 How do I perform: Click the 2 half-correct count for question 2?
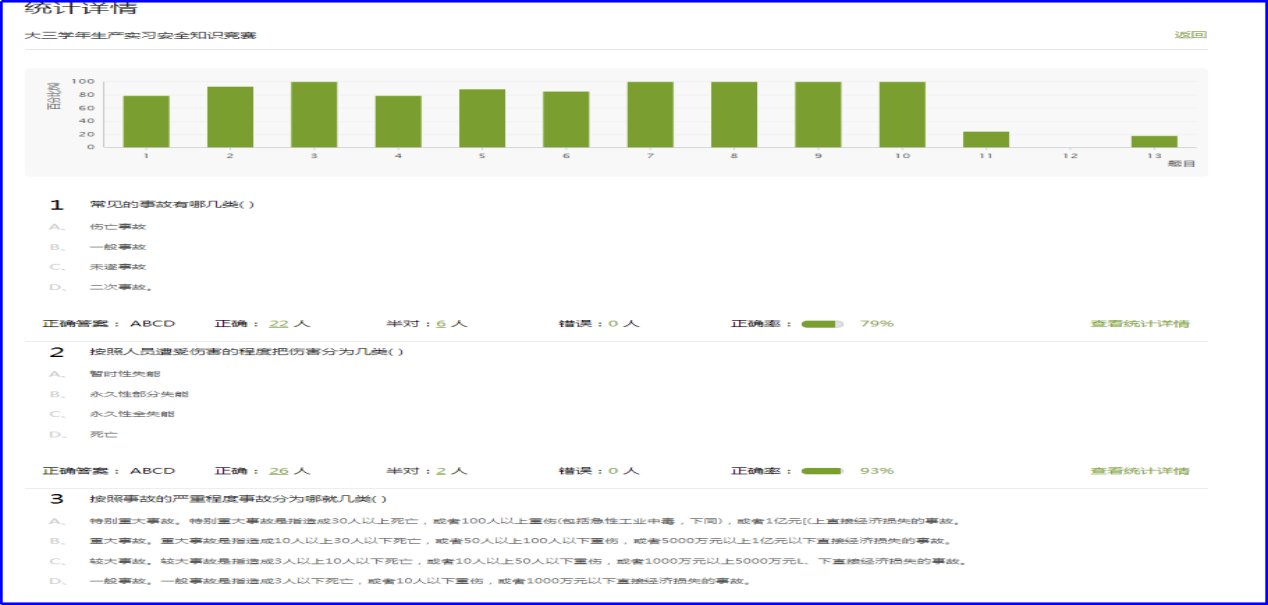tap(441, 471)
